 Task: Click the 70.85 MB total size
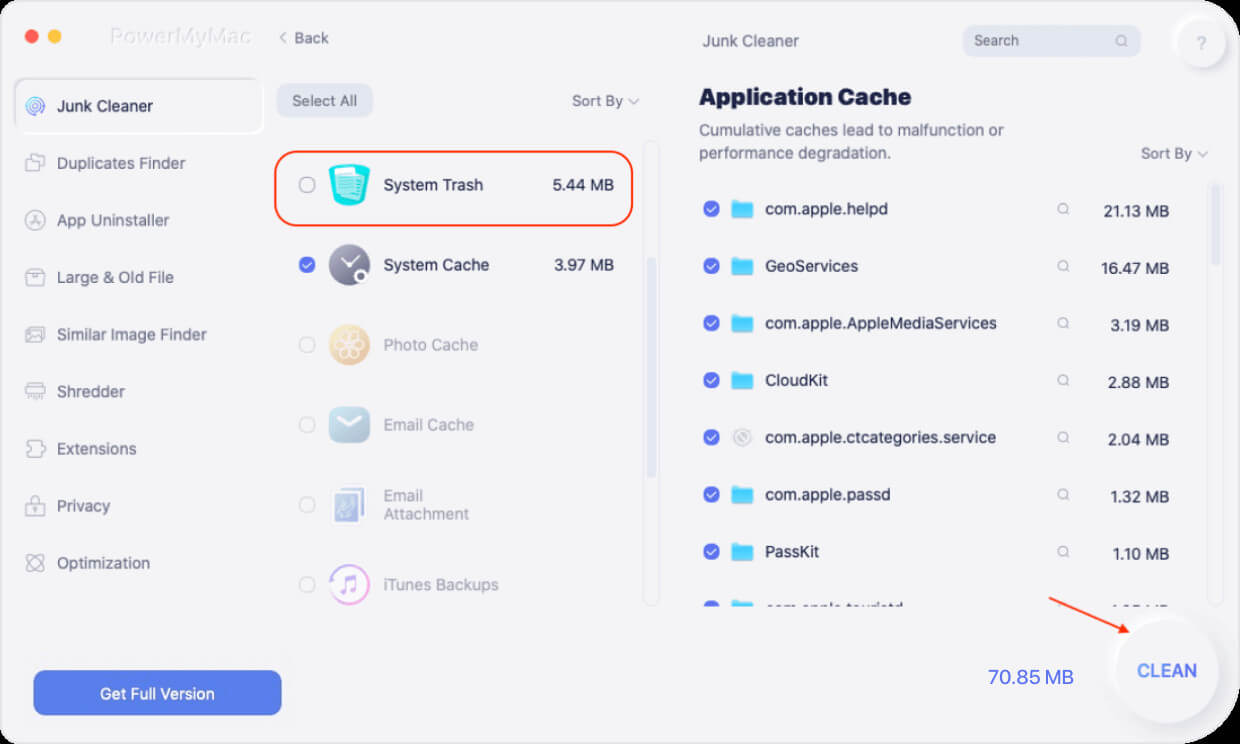pyautogui.click(x=1031, y=678)
